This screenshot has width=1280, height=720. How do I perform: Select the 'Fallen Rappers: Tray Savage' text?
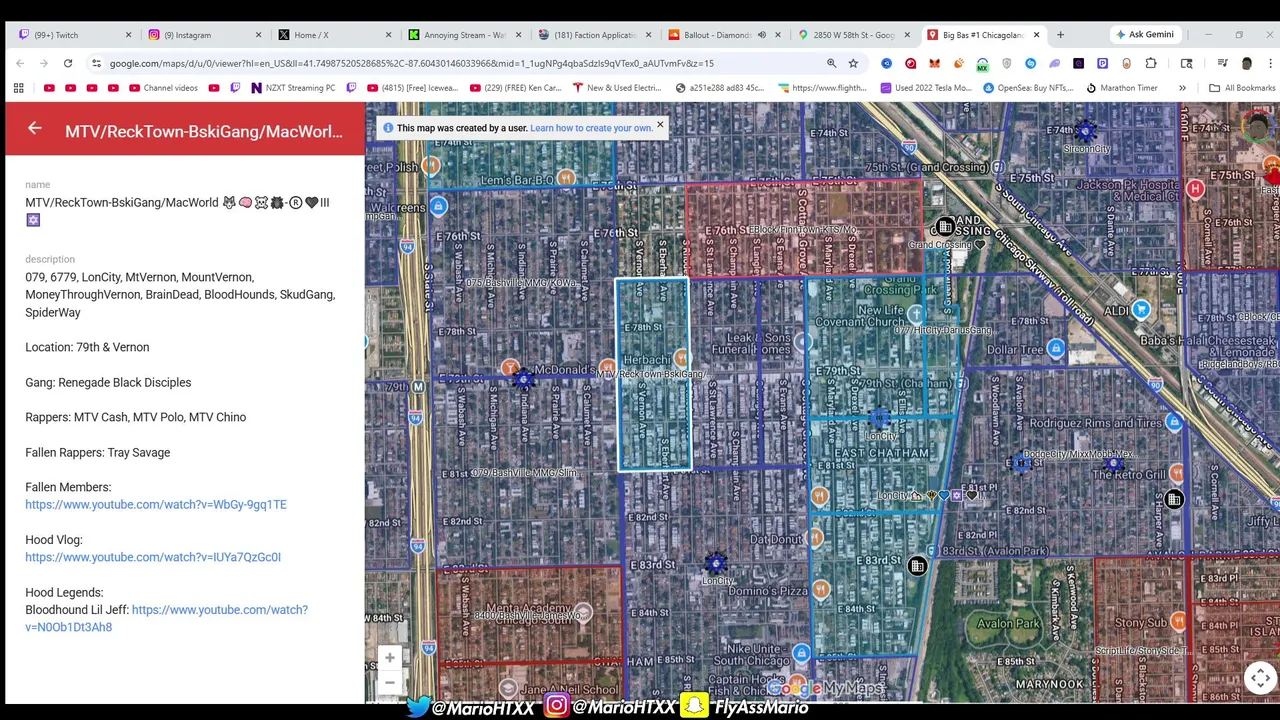coord(97,452)
